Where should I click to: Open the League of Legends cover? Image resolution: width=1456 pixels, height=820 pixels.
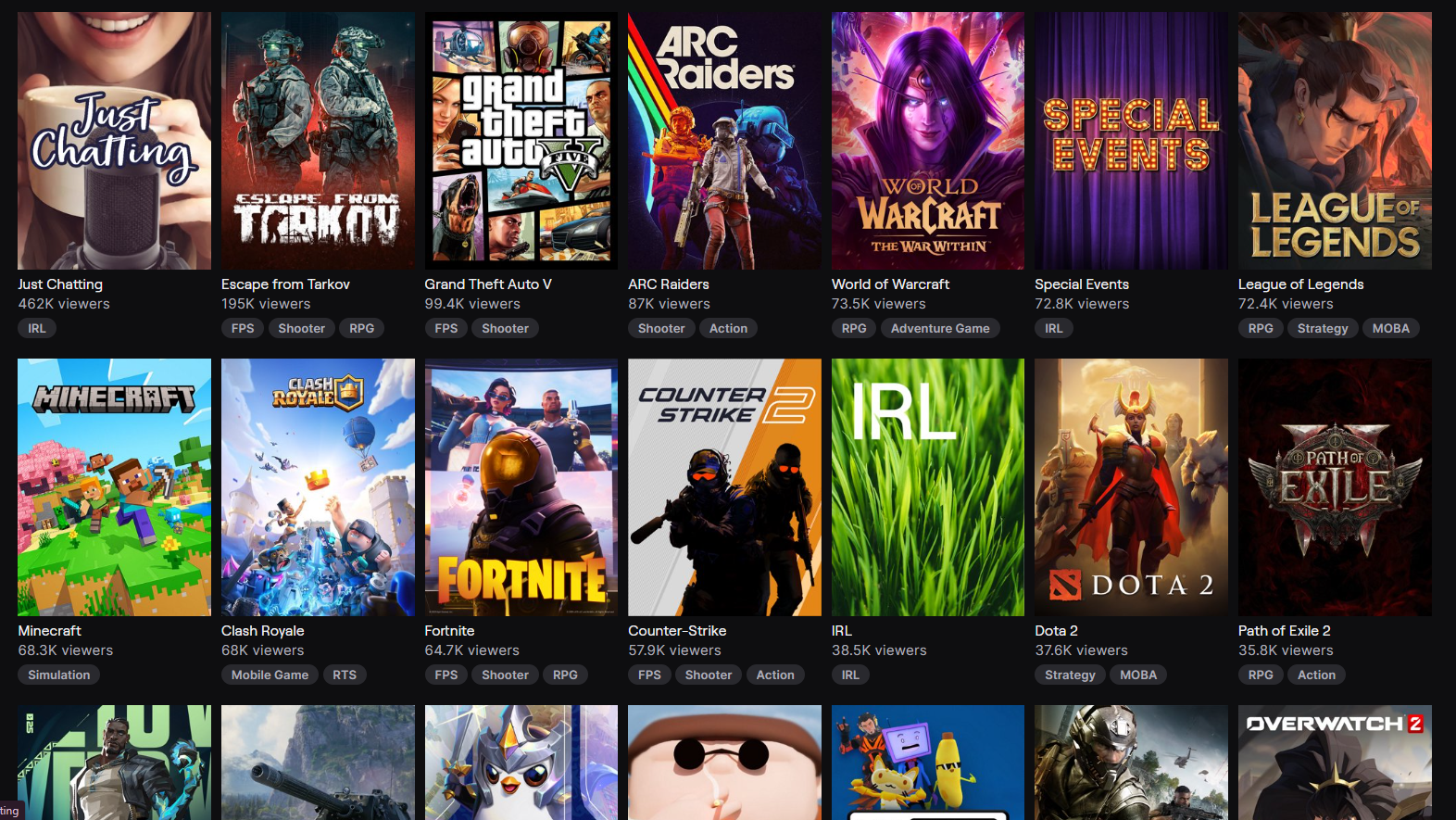[1335, 141]
